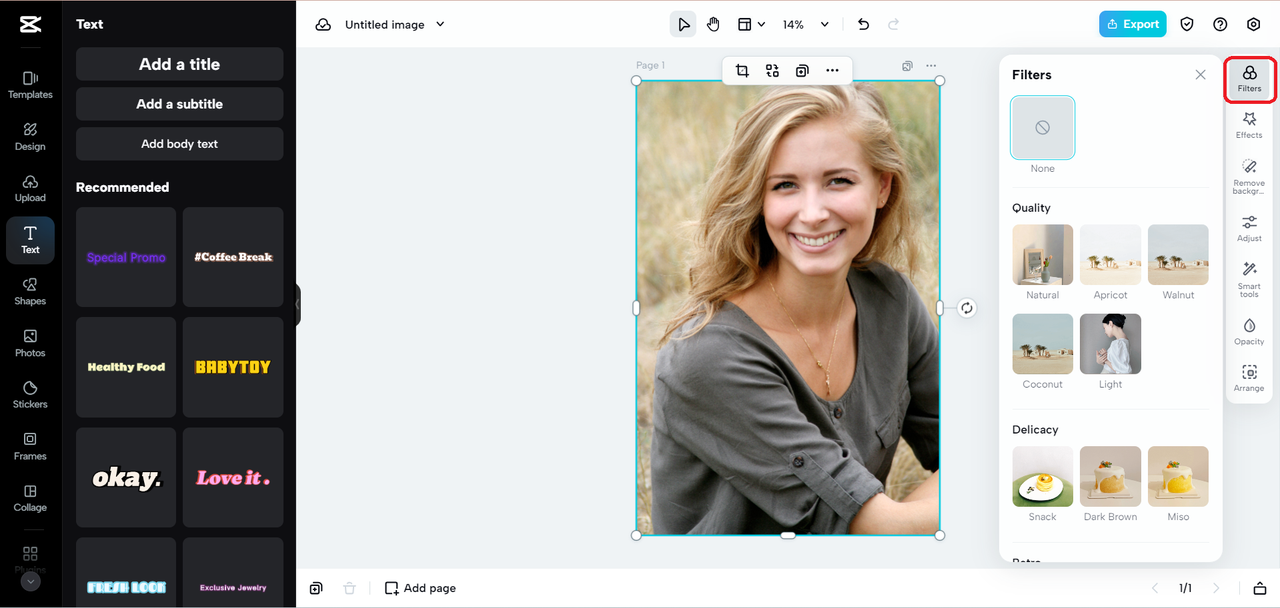Open the Effects tab in right toolbar

click(1249, 126)
